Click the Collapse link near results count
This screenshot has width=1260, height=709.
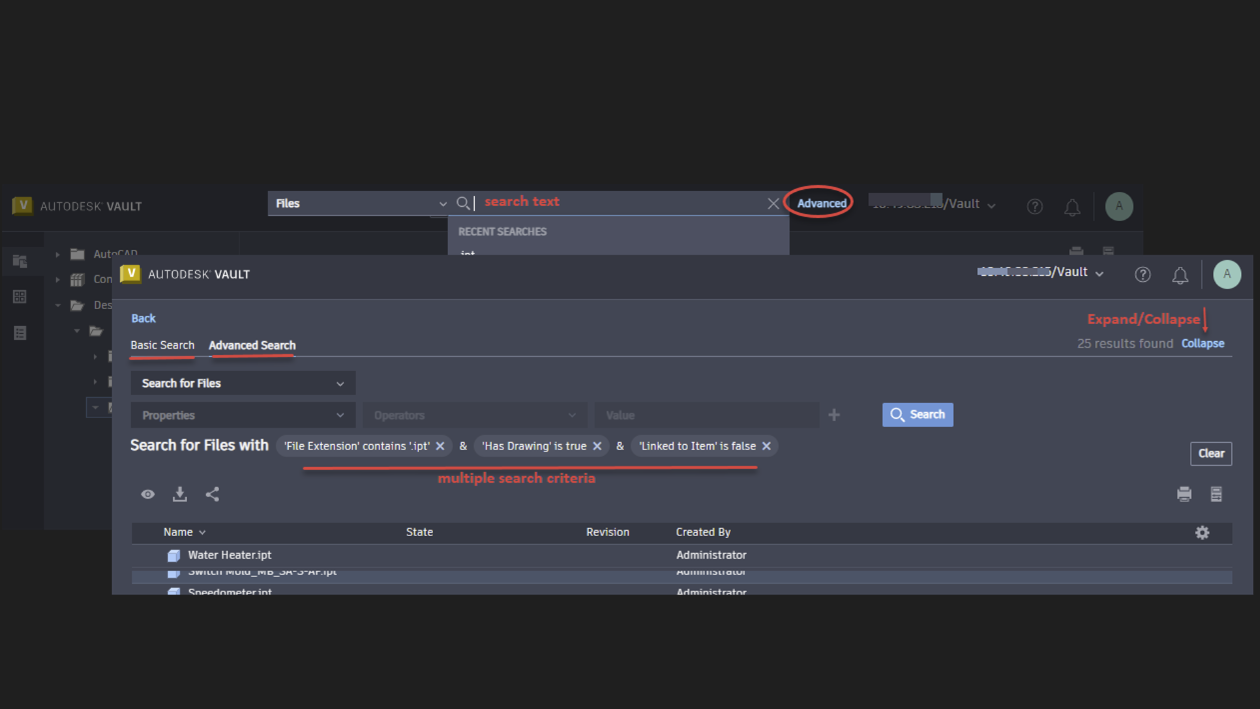tap(1203, 343)
